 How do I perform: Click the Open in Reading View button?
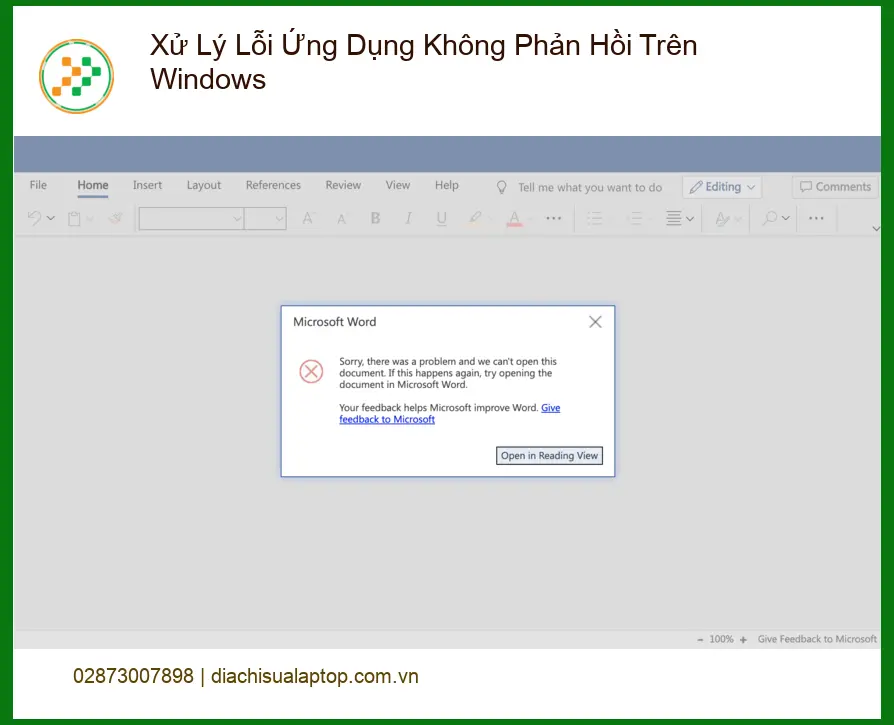click(549, 455)
